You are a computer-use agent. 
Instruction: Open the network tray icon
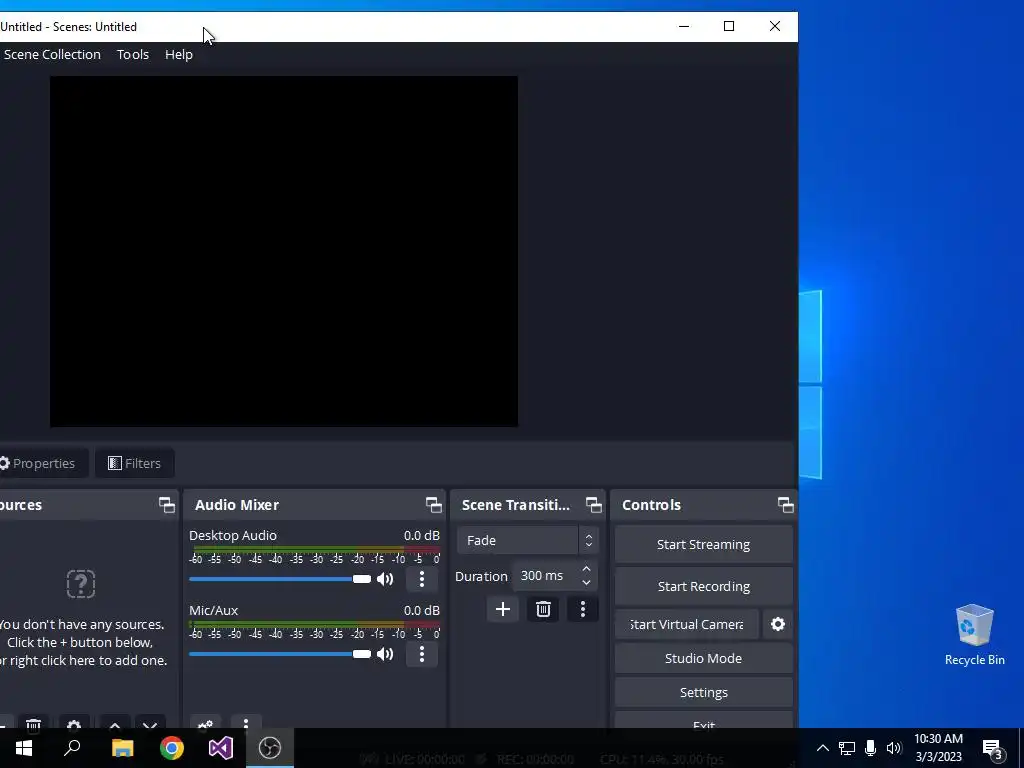point(847,748)
